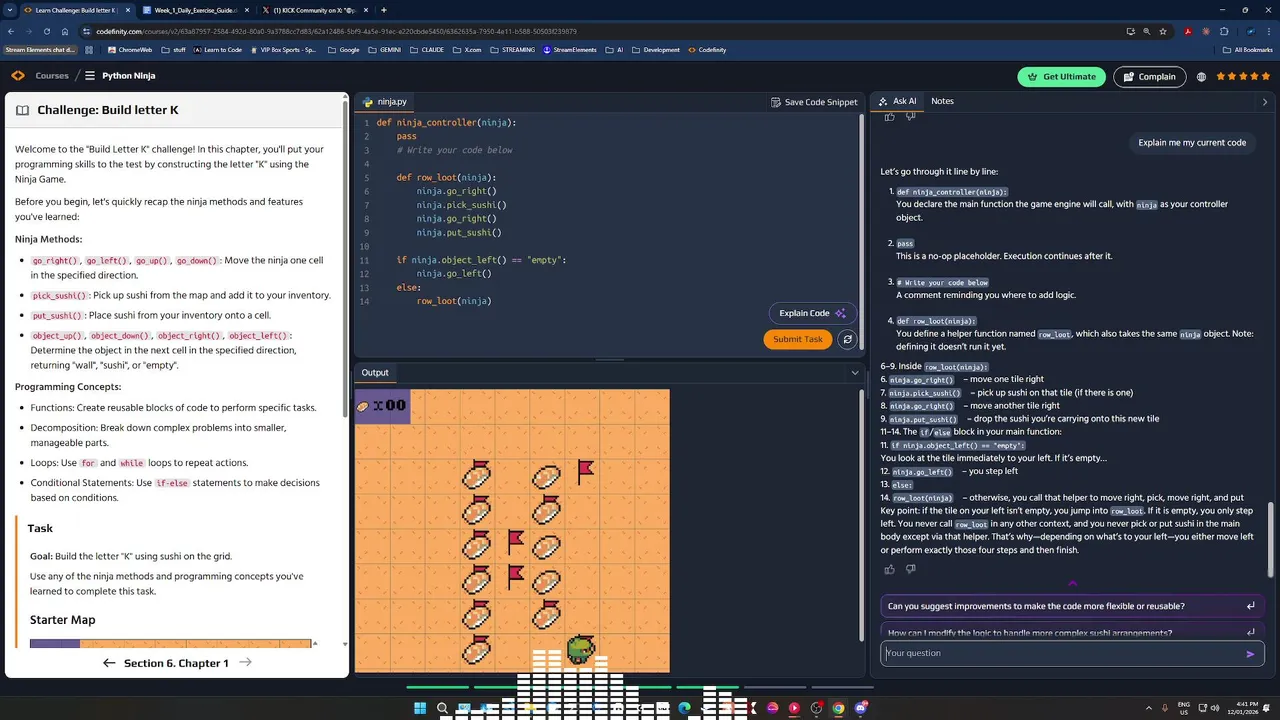Image resolution: width=1280 pixels, height=720 pixels.
Task: Switch to the Notes tab
Action: [x=942, y=101]
